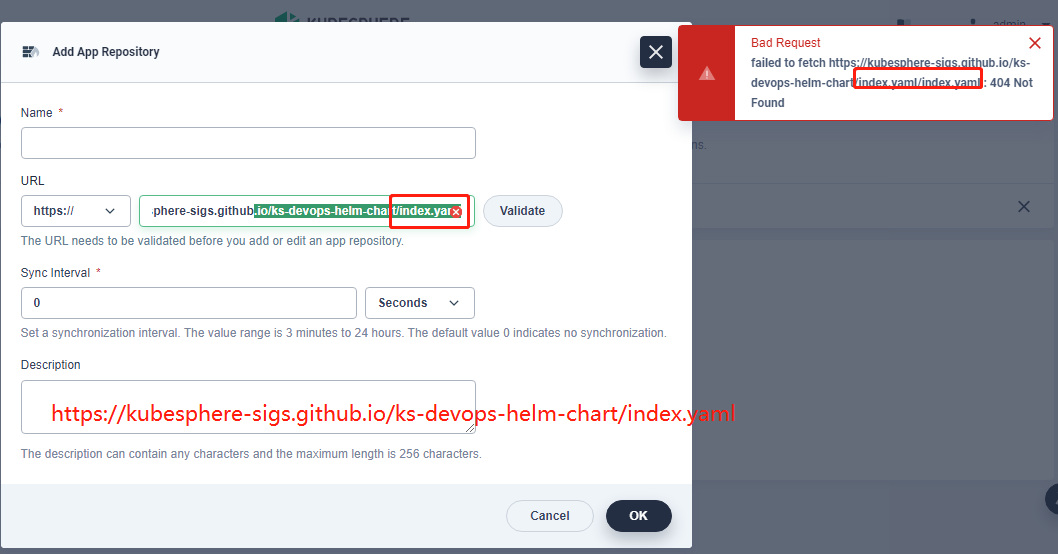
Task: Click the 'failed to fetch' error message text
Action: tap(891, 82)
